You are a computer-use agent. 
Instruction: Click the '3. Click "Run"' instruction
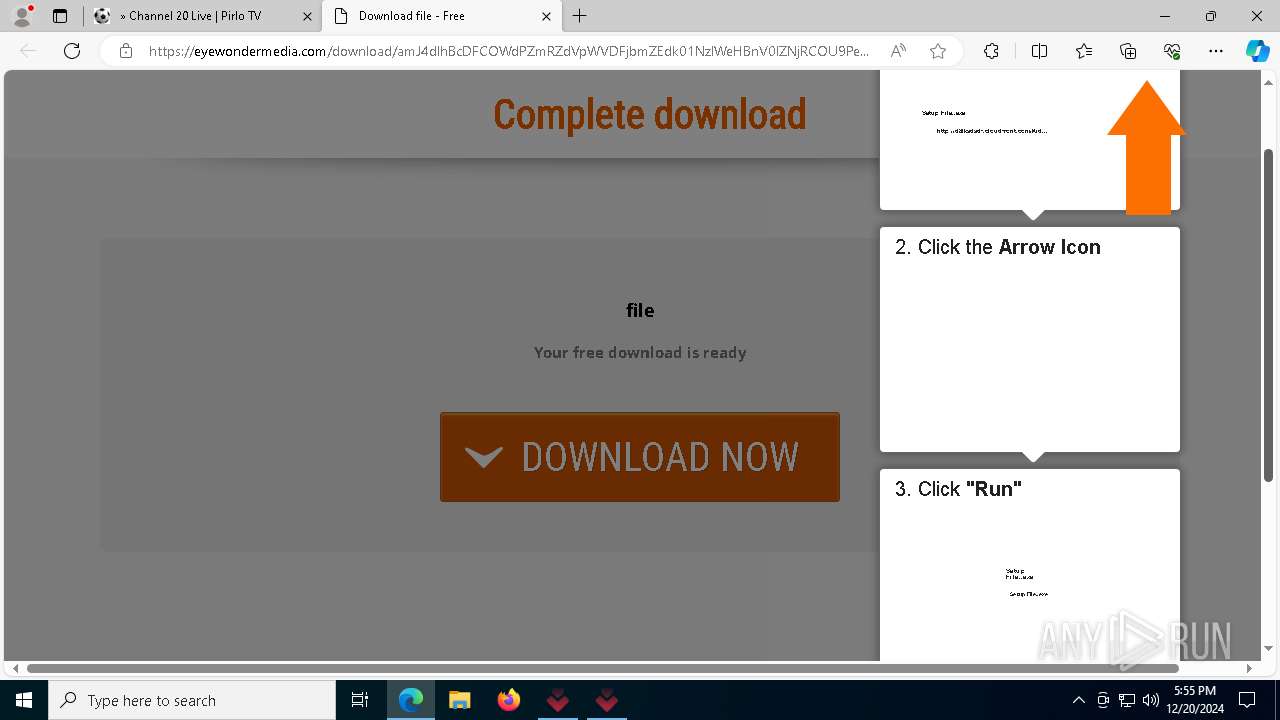pyautogui.click(x=958, y=489)
